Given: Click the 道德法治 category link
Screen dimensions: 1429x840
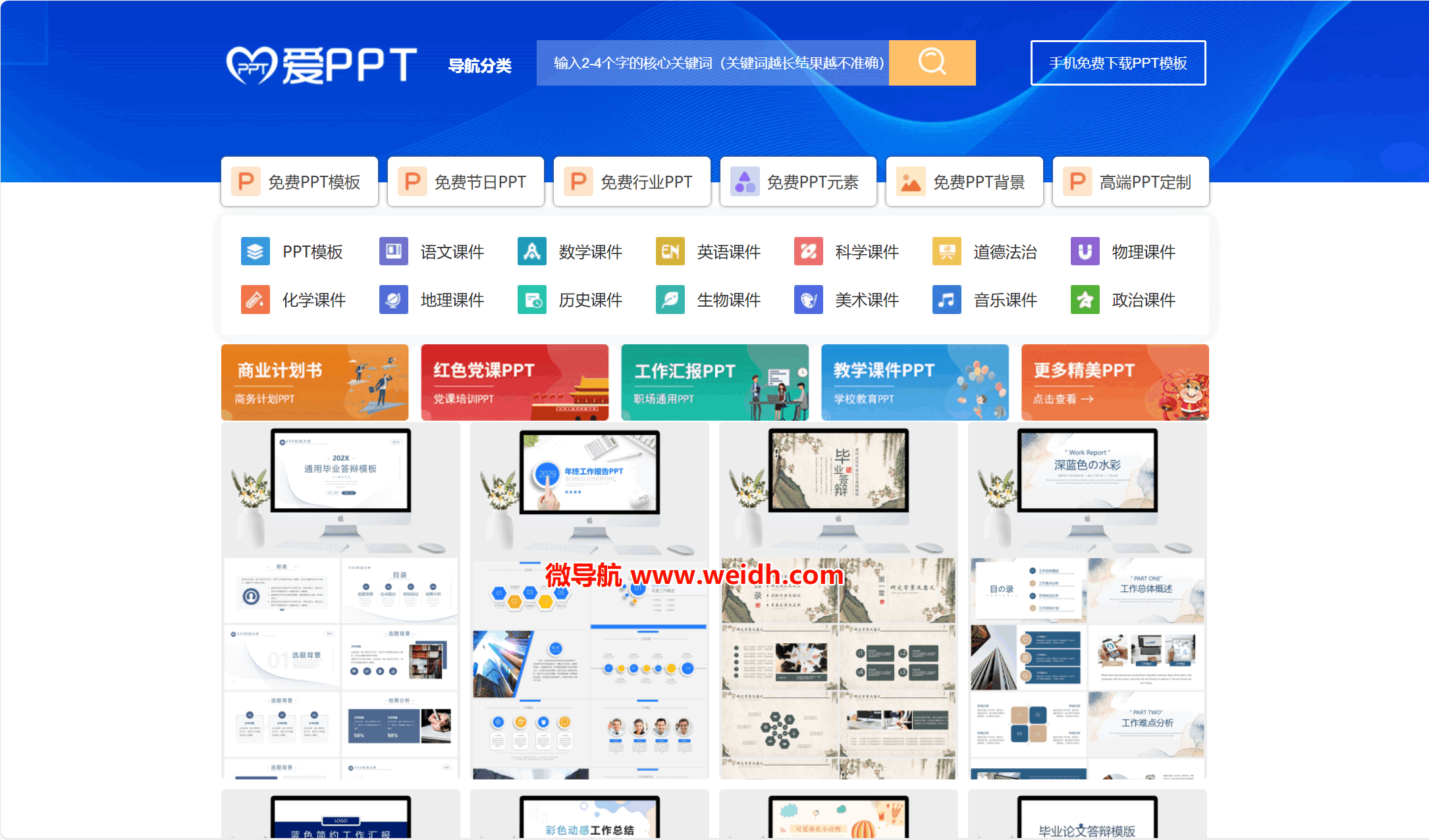Looking at the screenshot, I should pyautogui.click(x=1006, y=251).
